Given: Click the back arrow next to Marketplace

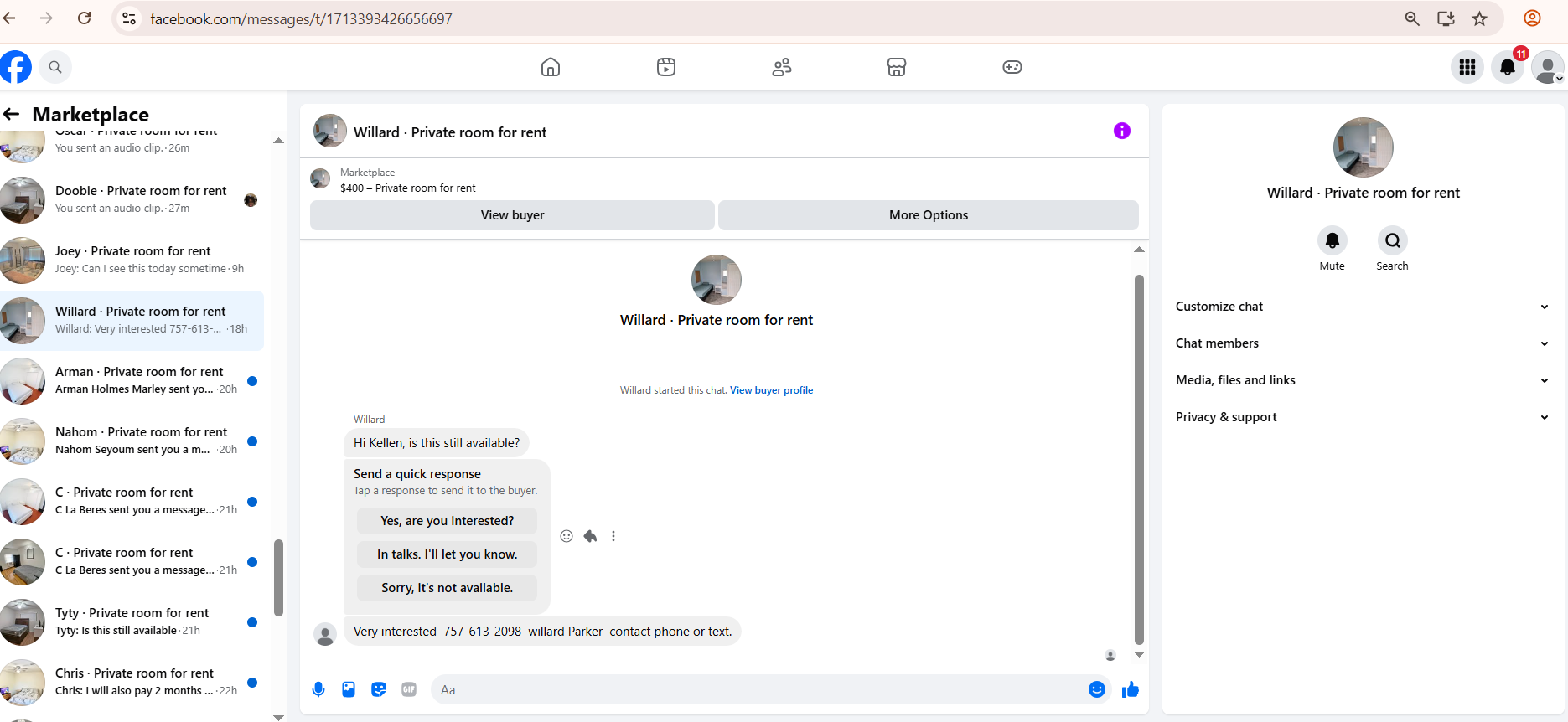Looking at the screenshot, I should point(12,114).
